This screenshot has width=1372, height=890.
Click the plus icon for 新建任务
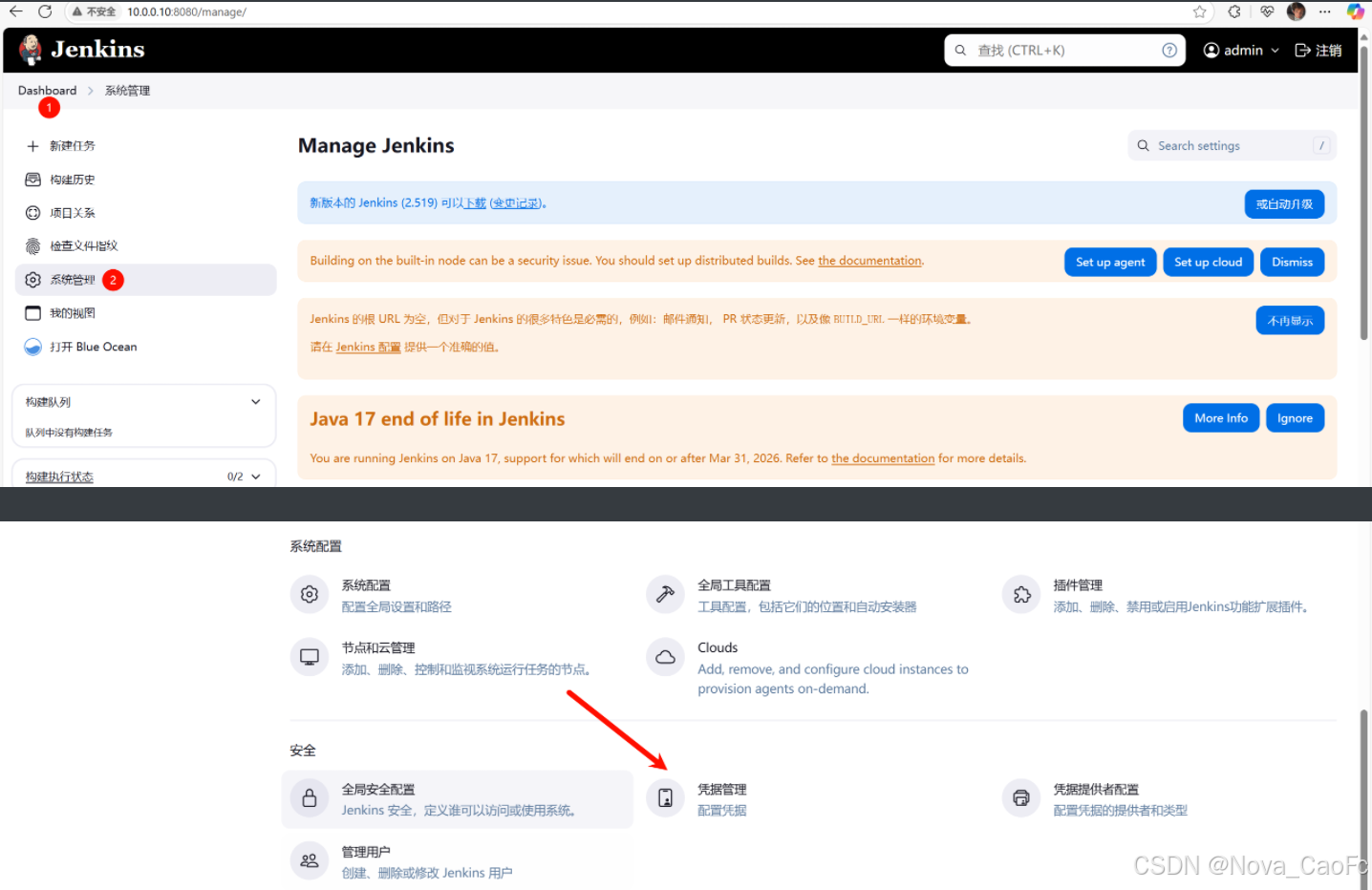[x=32, y=146]
